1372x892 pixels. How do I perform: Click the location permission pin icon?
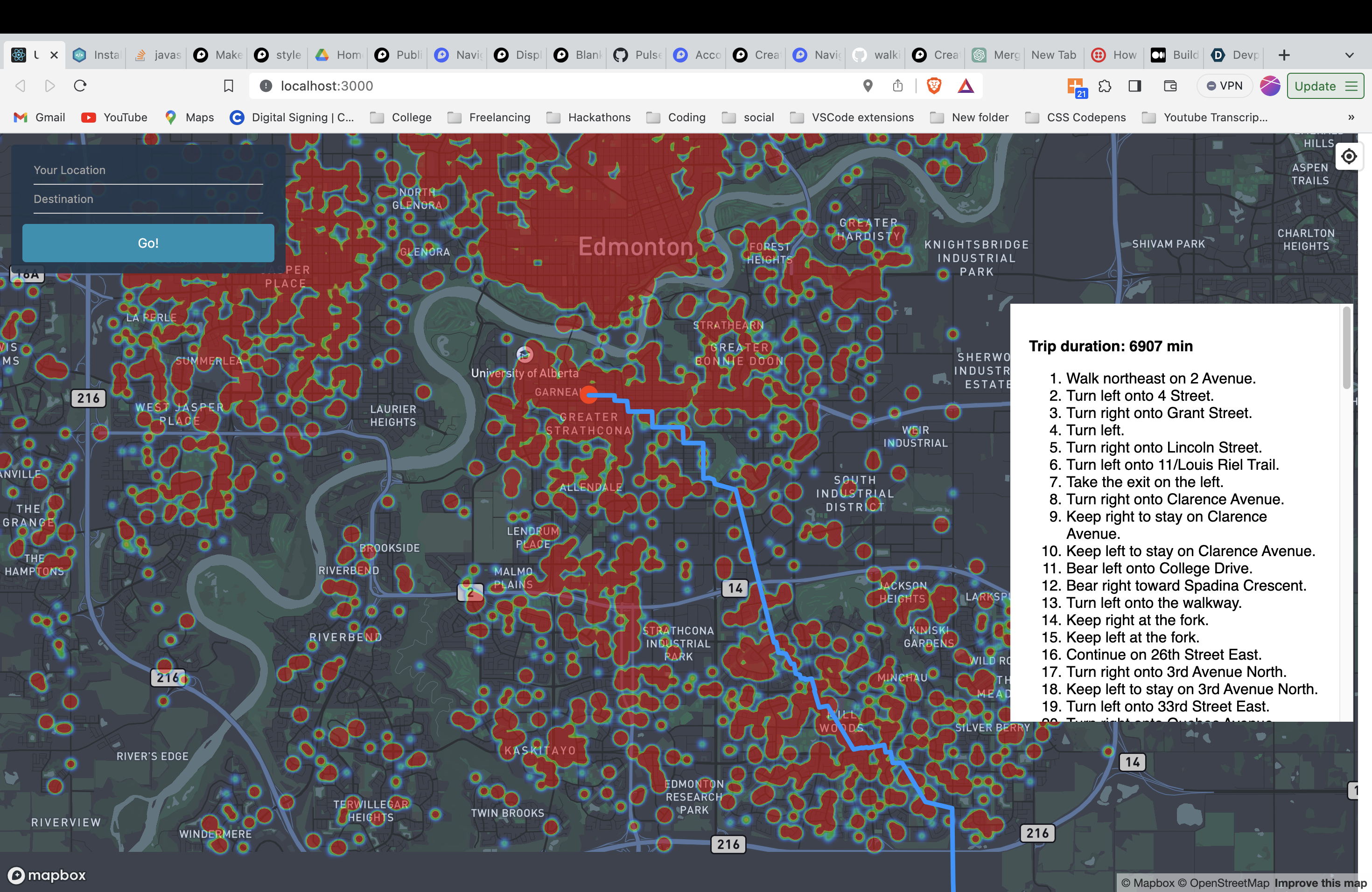[868, 86]
